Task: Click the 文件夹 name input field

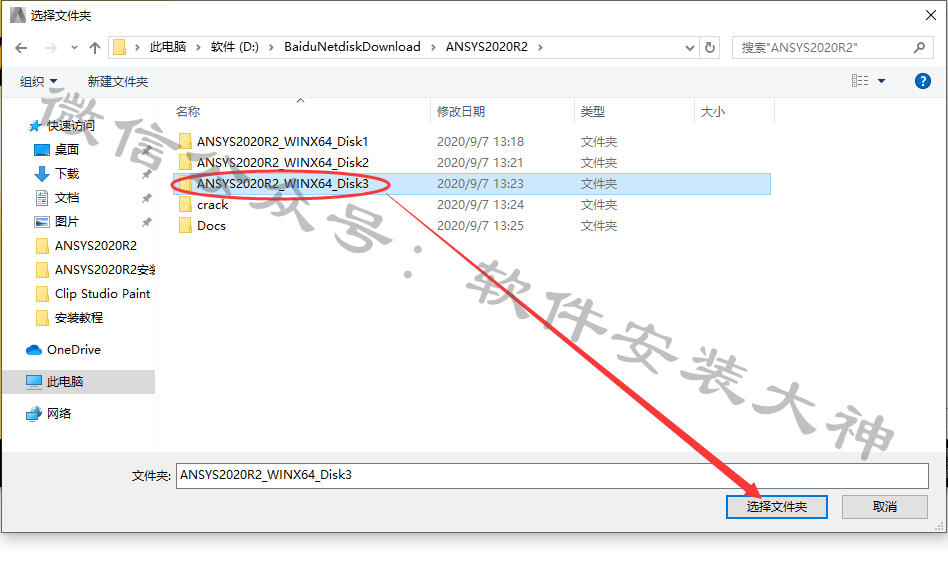Action: tap(552, 475)
